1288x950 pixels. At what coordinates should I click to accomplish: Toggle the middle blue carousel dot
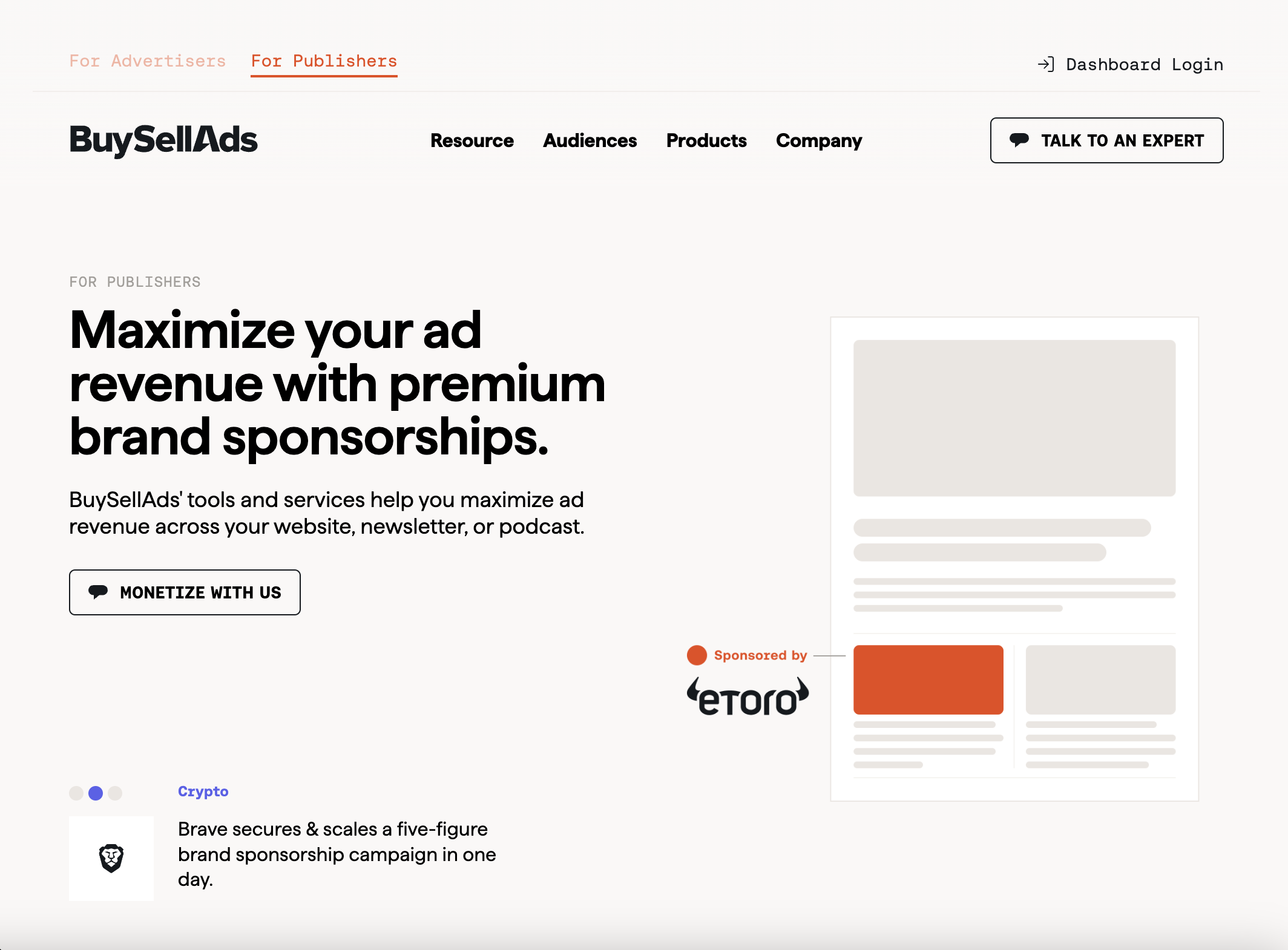pyautogui.click(x=96, y=791)
